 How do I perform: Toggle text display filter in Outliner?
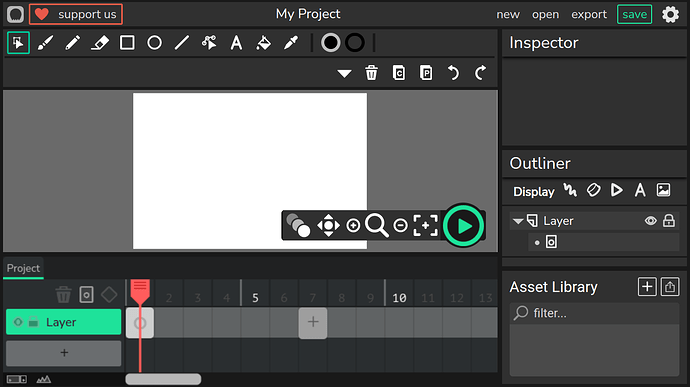[640, 190]
